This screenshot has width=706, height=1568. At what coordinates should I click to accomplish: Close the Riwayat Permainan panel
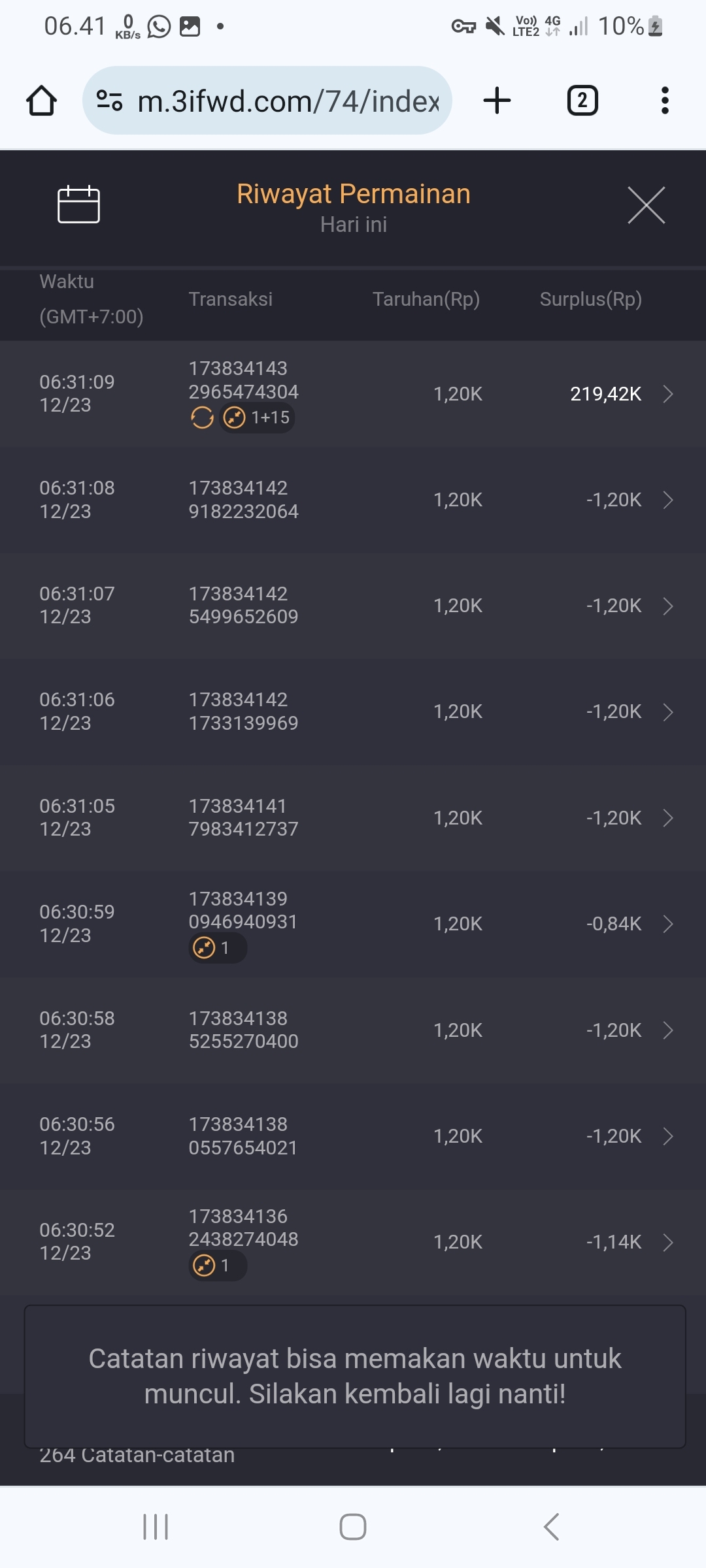(x=646, y=205)
